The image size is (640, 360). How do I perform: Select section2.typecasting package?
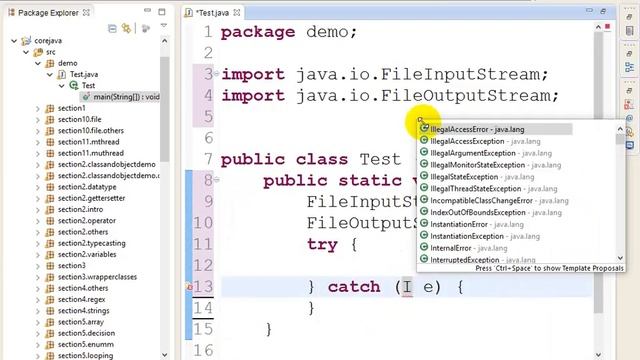pos(91,243)
